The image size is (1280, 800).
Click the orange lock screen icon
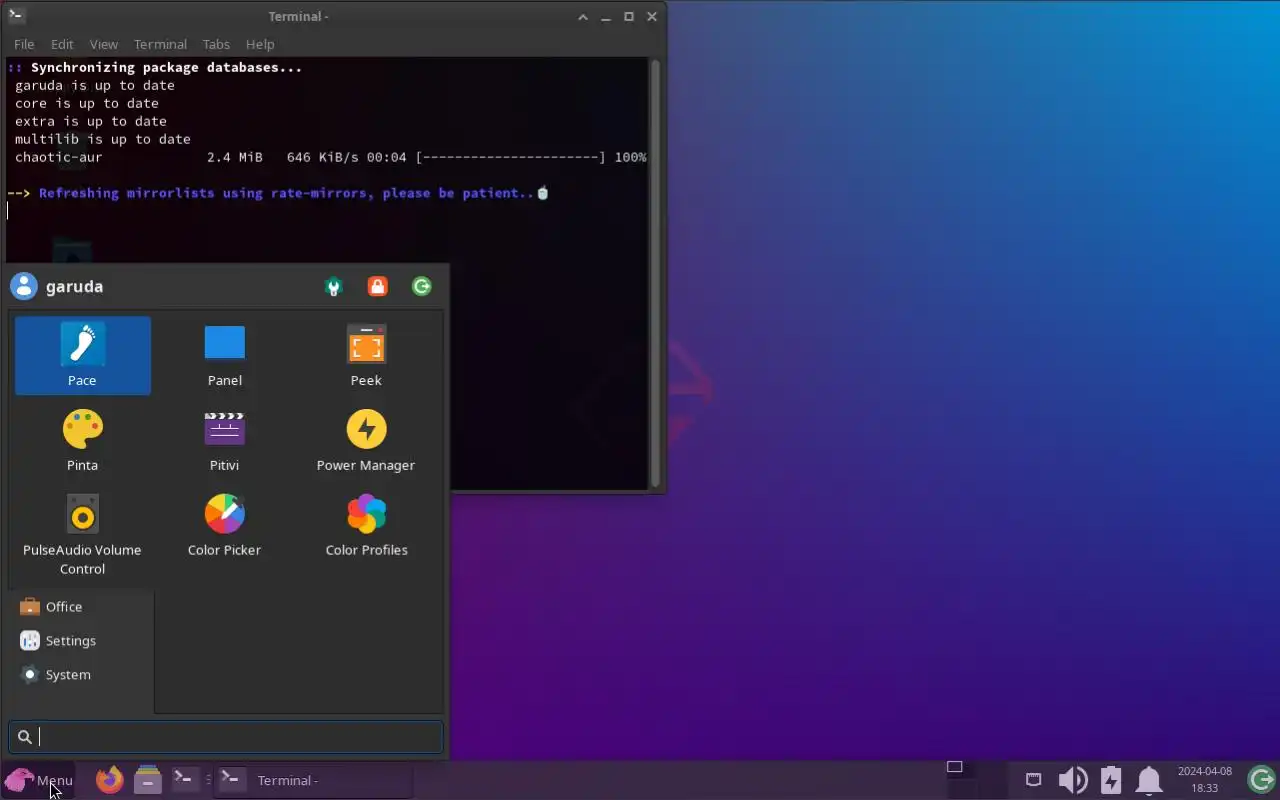pos(377,287)
